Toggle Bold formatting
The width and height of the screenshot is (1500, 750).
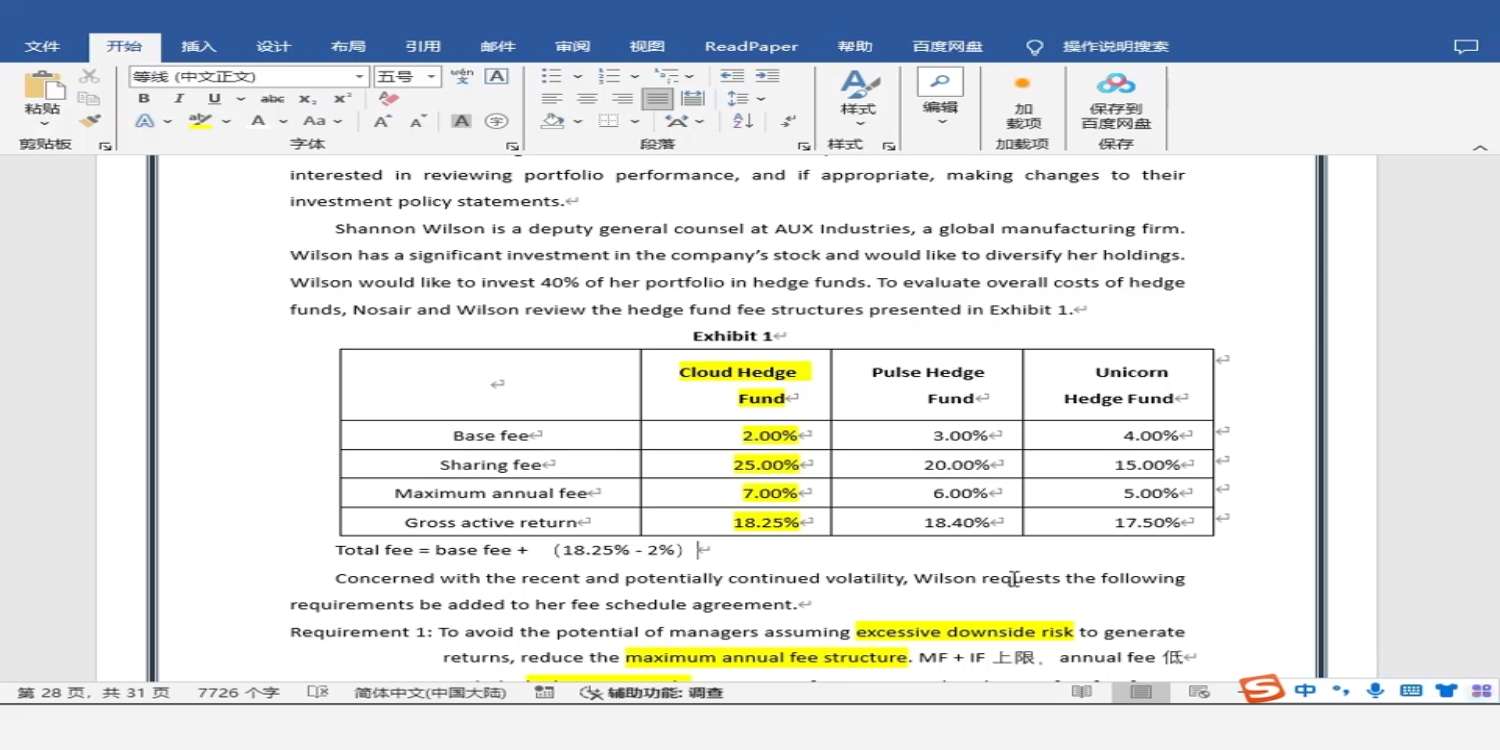point(144,98)
